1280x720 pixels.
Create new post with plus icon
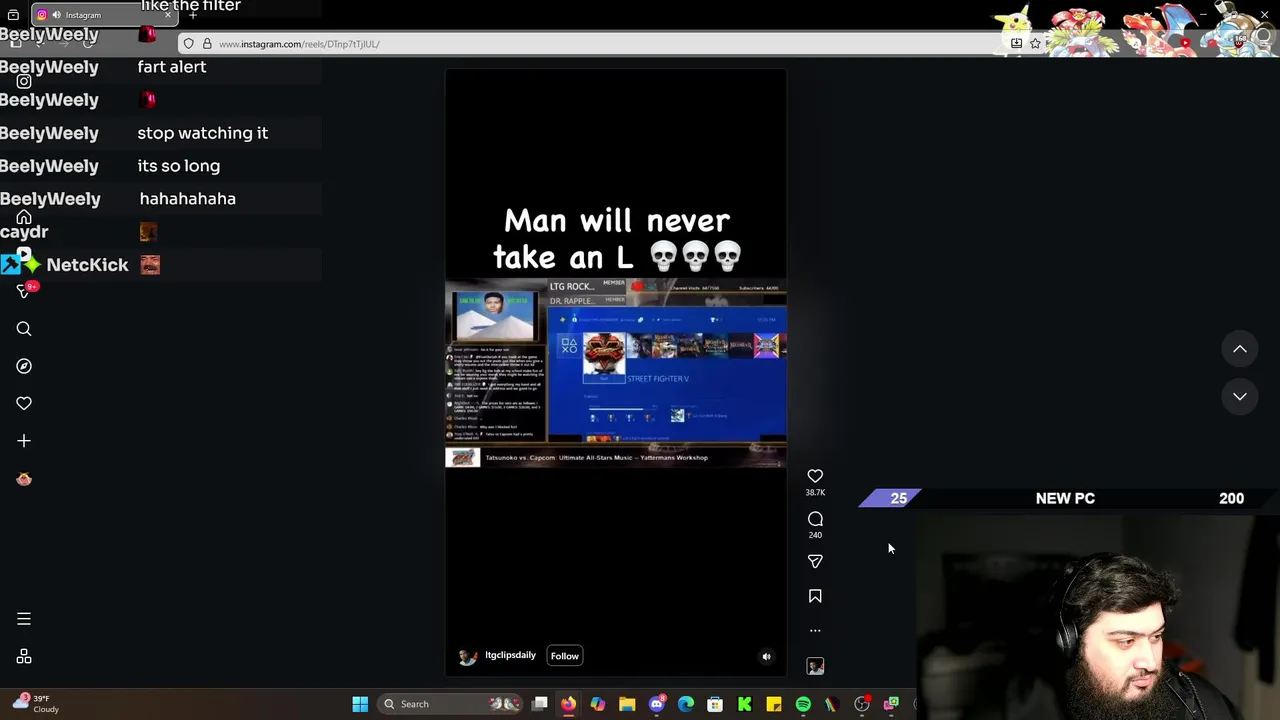click(24, 441)
